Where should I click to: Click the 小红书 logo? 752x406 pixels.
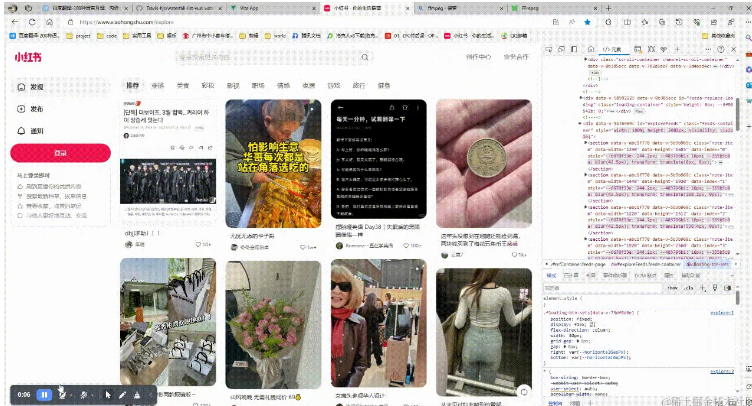click(28, 58)
